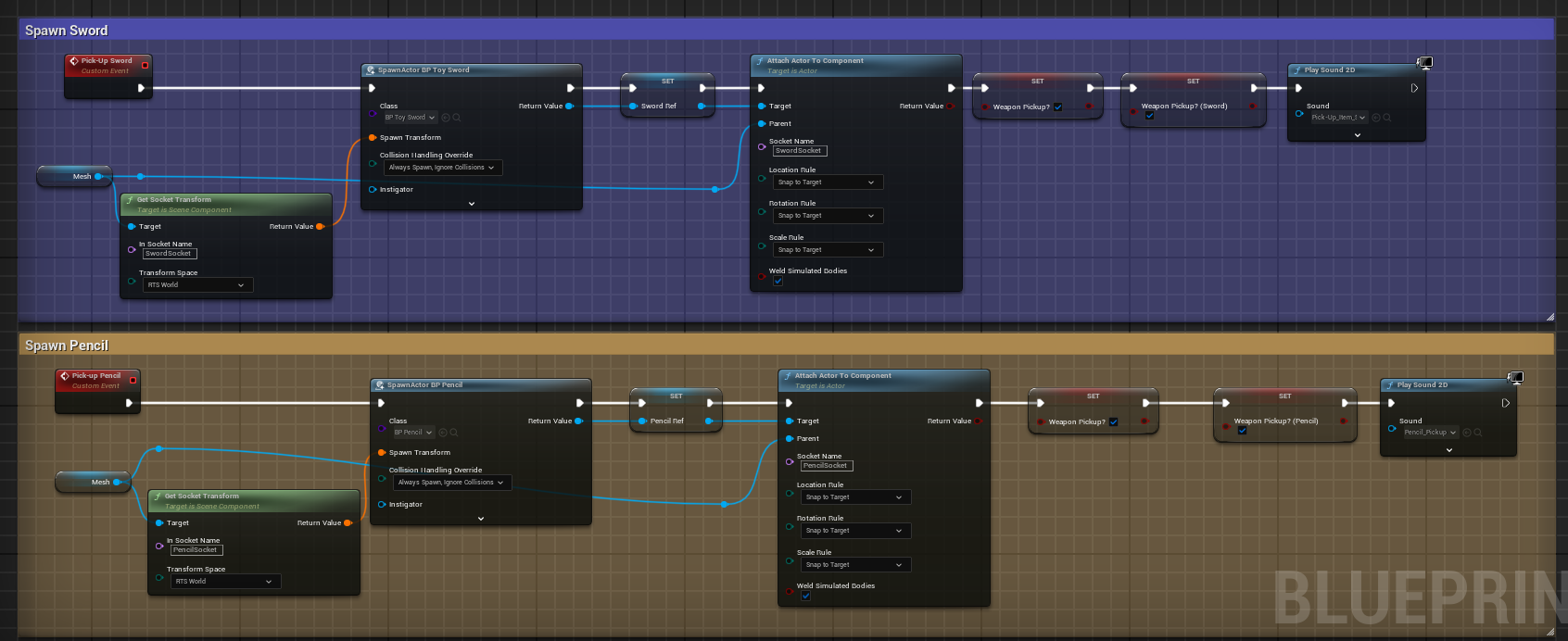Toggle Weld Simulated Bodies checkbox in Spawn Pencil
Image resolution: width=1568 pixels, height=641 pixels.
coord(806,596)
